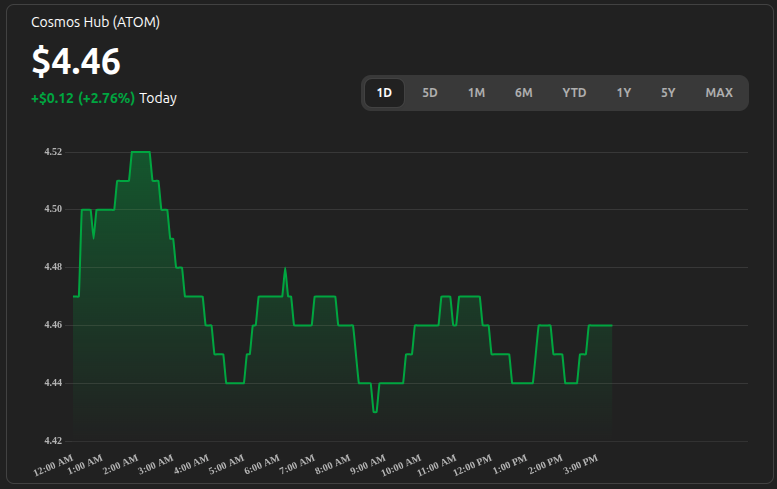
Task: Click the 11:00 AM x-axis label
Action: pos(437,465)
